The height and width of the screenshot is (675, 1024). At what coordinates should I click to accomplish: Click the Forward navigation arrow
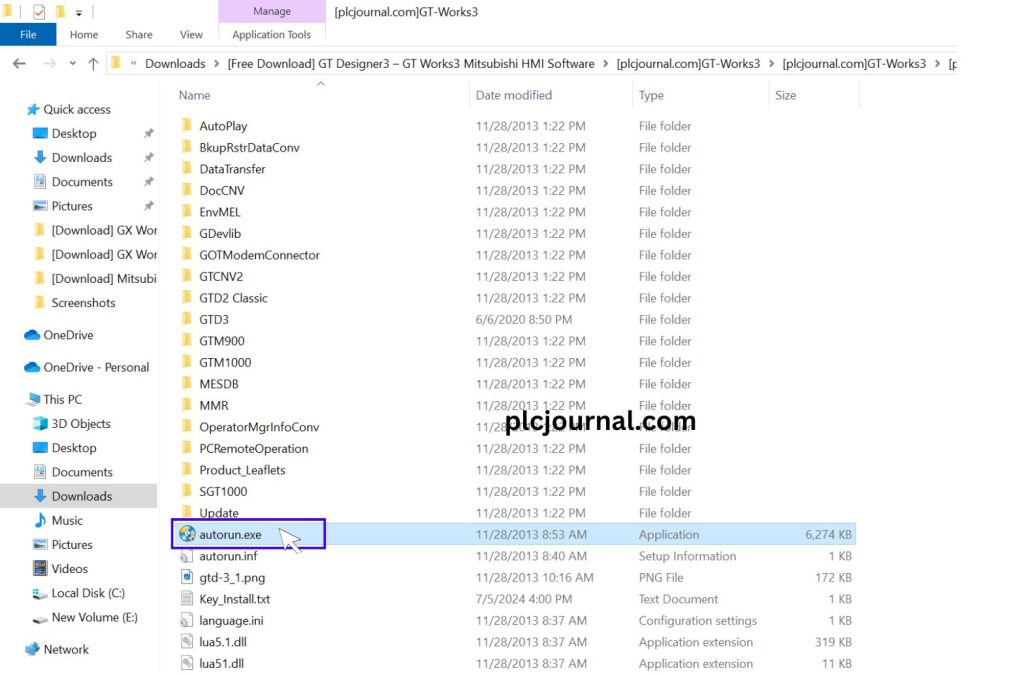point(49,63)
